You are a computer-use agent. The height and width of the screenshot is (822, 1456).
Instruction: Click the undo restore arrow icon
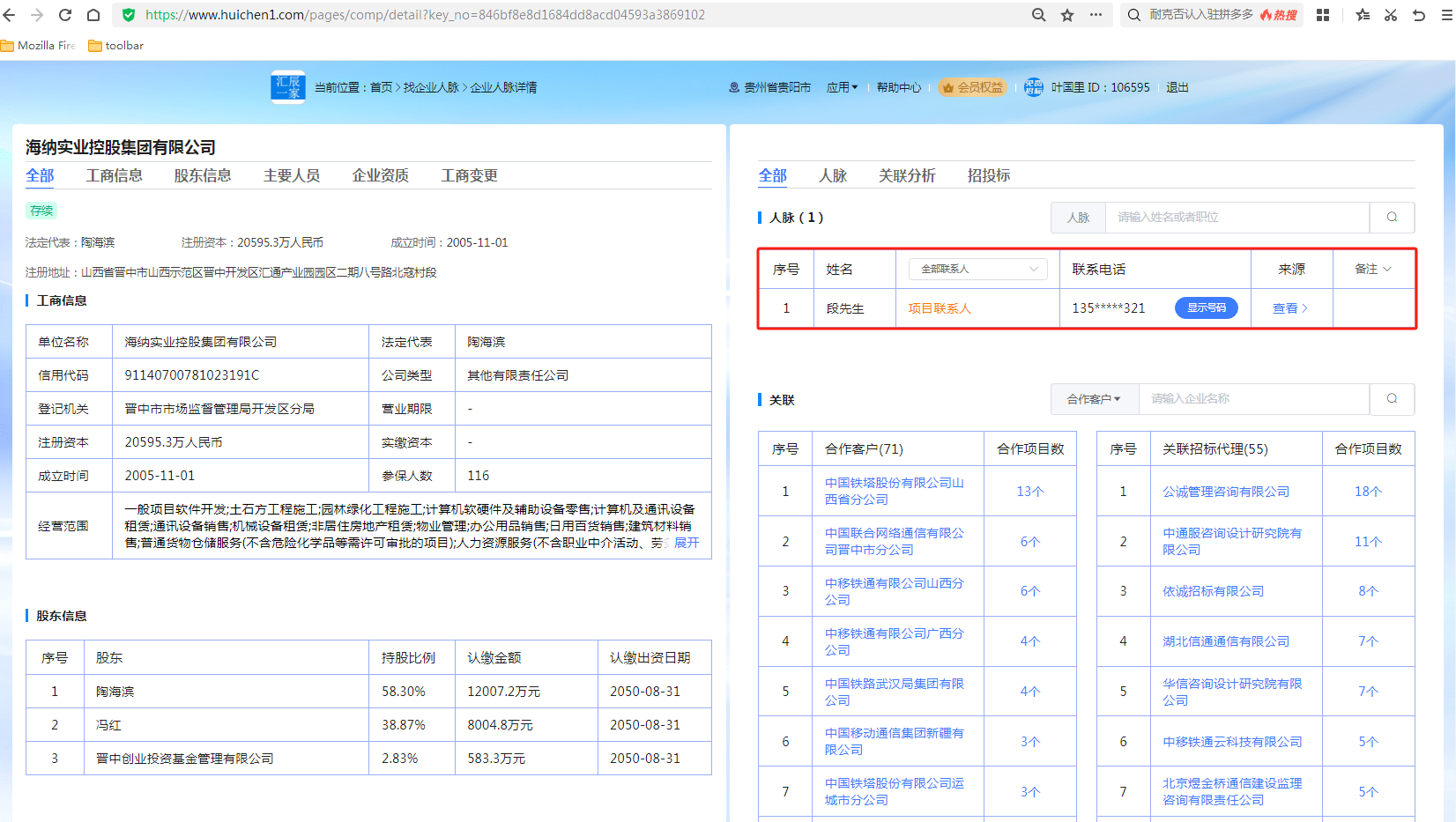(x=1419, y=15)
